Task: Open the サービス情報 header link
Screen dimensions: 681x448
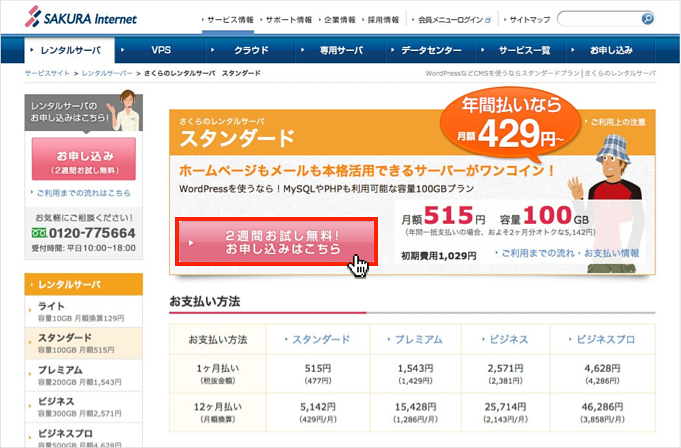Action: coord(228,20)
